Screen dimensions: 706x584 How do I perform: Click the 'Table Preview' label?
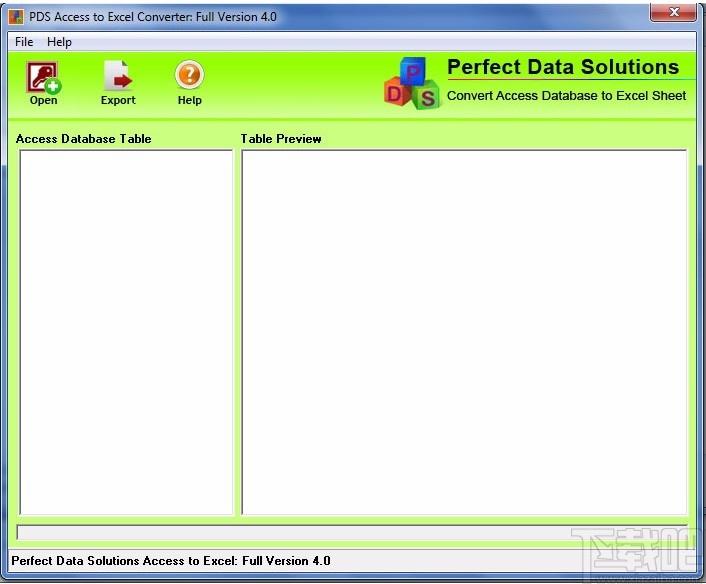(x=281, y=139)
